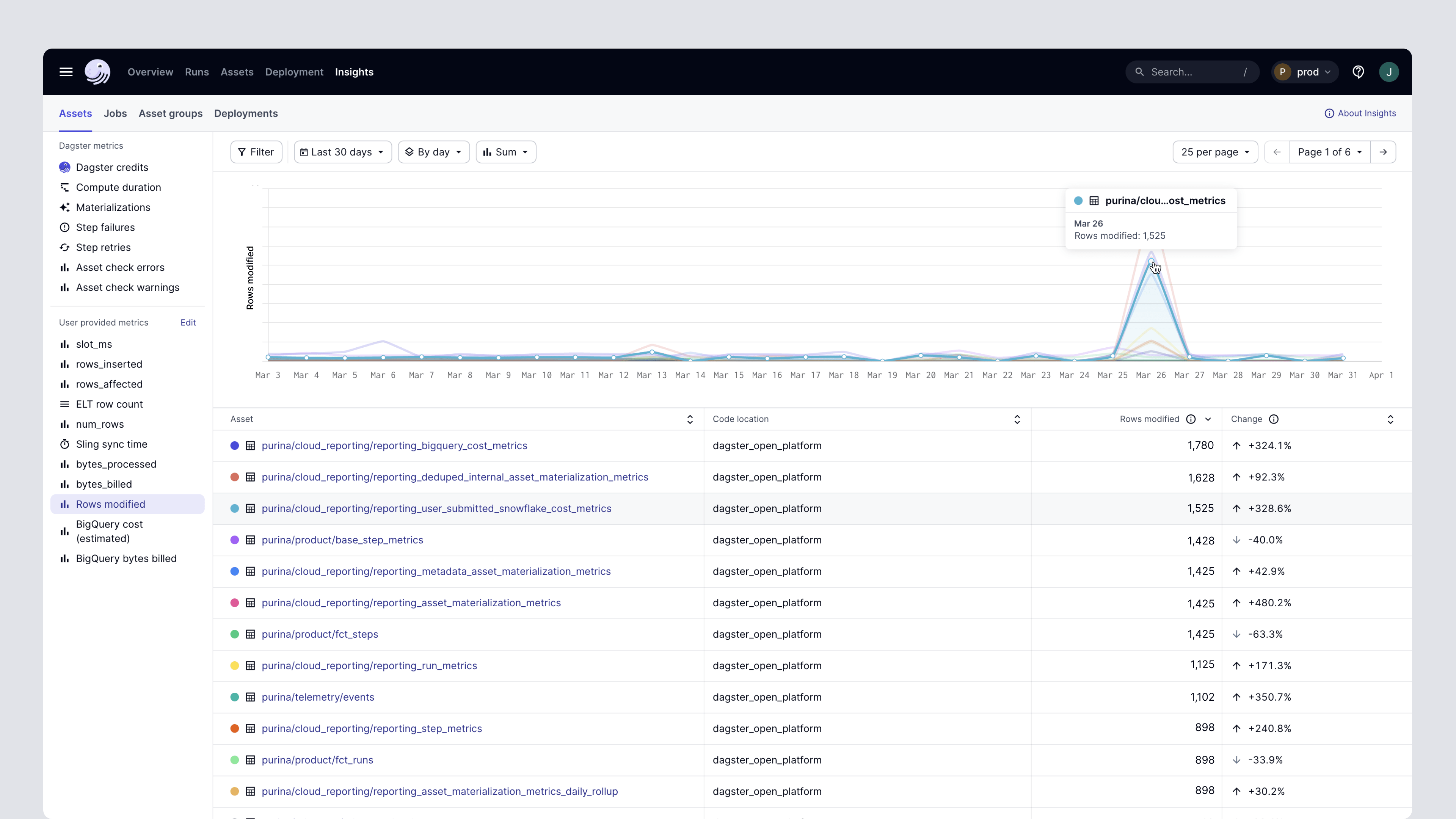Open Sum aggregation dropdown
This screenshot has height=819, width=1456.
506,152
